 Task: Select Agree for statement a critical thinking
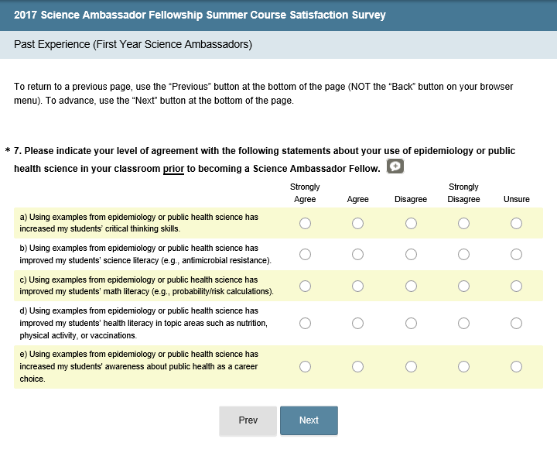(x=358, y=223)
